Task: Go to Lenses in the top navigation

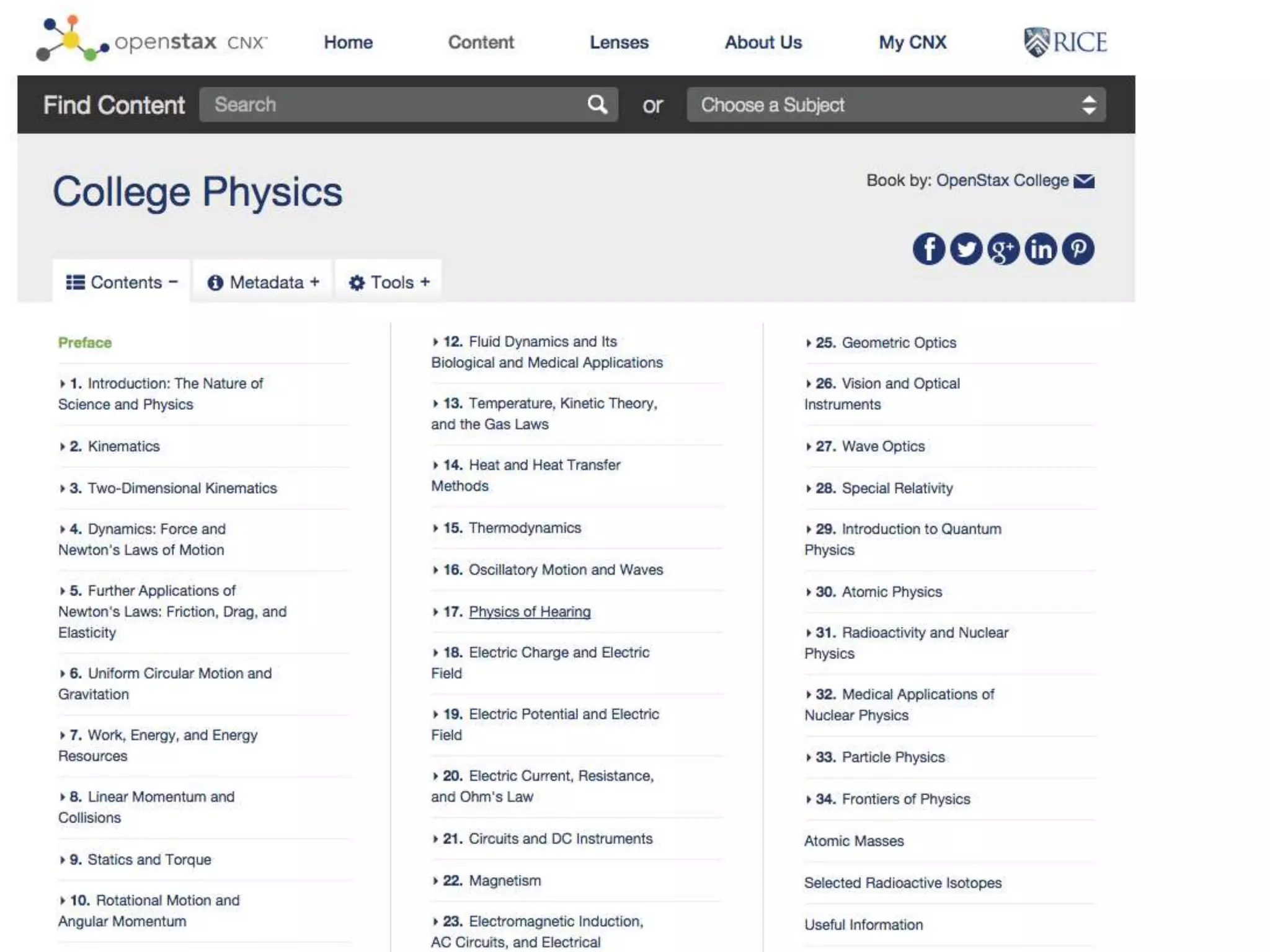Action: (618, 42)
